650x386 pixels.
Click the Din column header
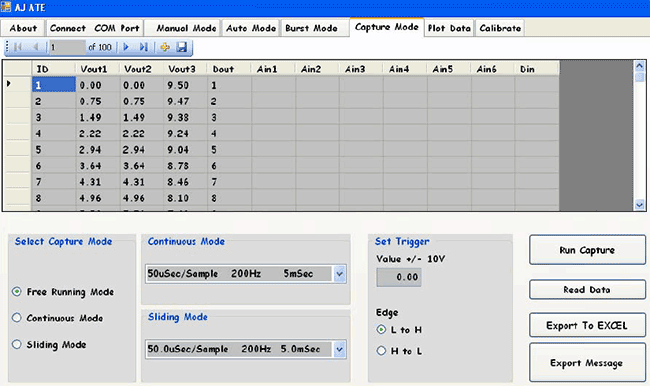tap(537, 69)
